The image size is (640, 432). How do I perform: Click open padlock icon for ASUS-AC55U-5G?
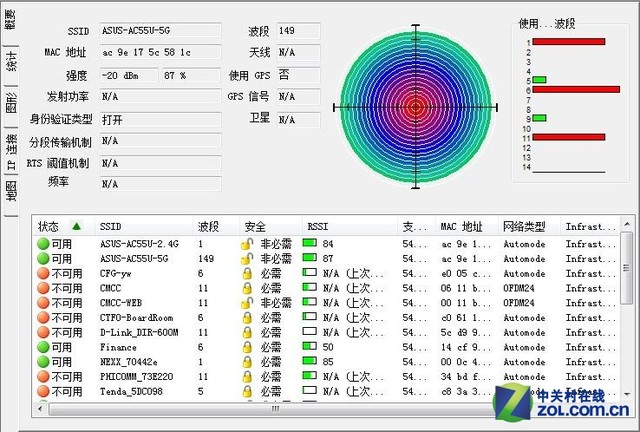click(x=247, y=259)
